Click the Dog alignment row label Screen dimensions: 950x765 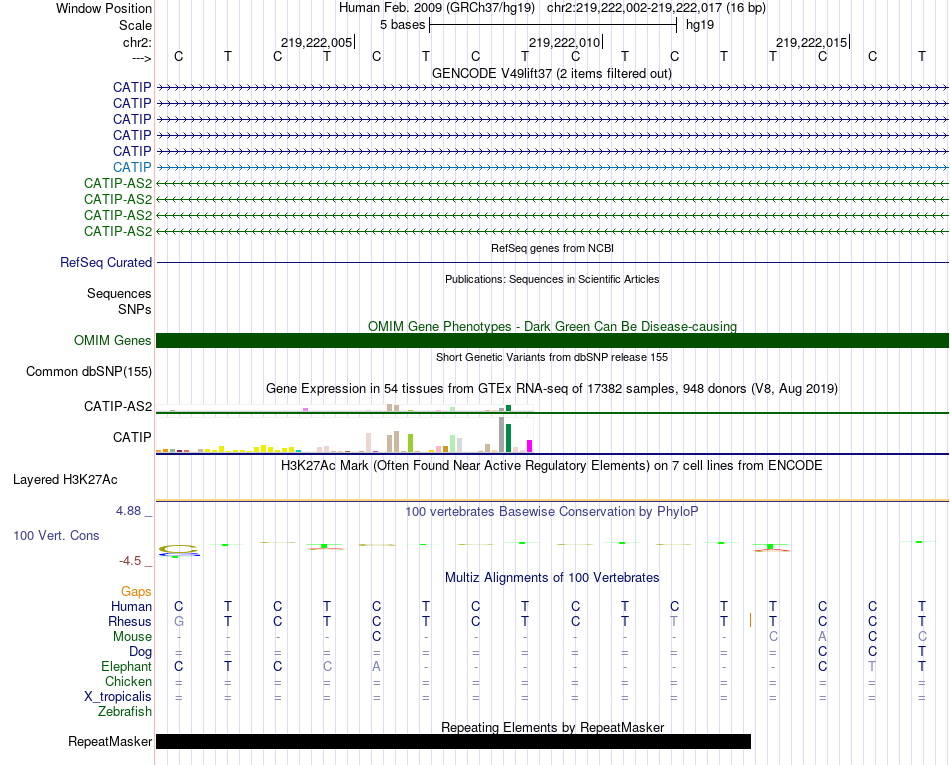pos(140,652)
